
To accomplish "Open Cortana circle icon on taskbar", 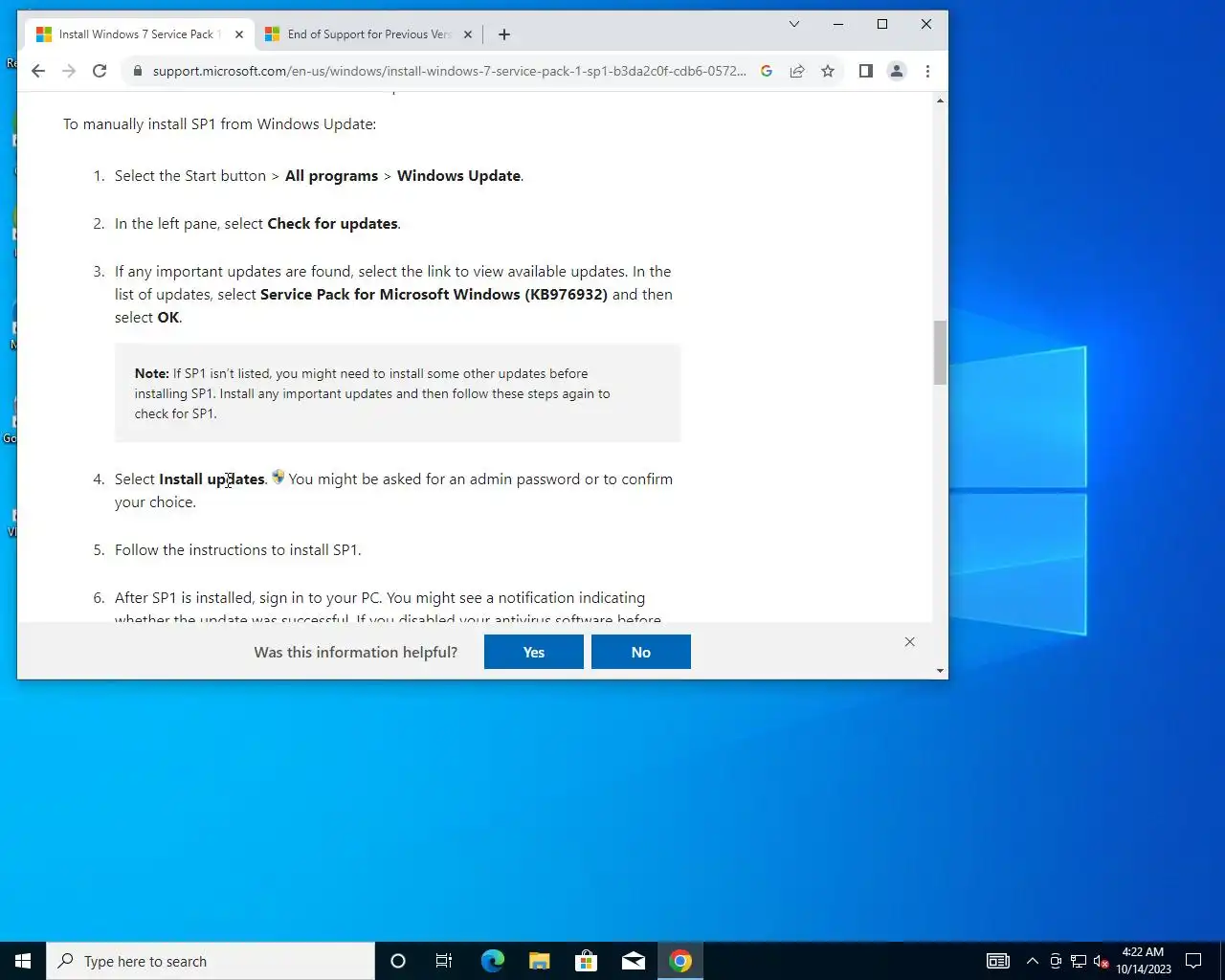I will point(398,961).
